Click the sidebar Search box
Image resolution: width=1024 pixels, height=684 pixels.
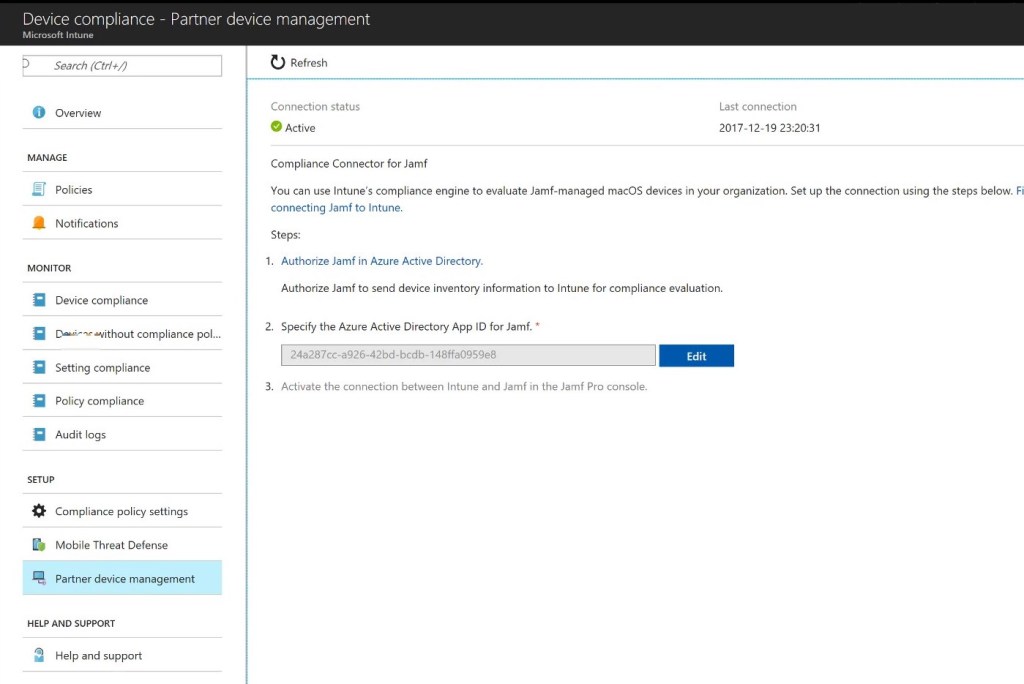(121, 65)
